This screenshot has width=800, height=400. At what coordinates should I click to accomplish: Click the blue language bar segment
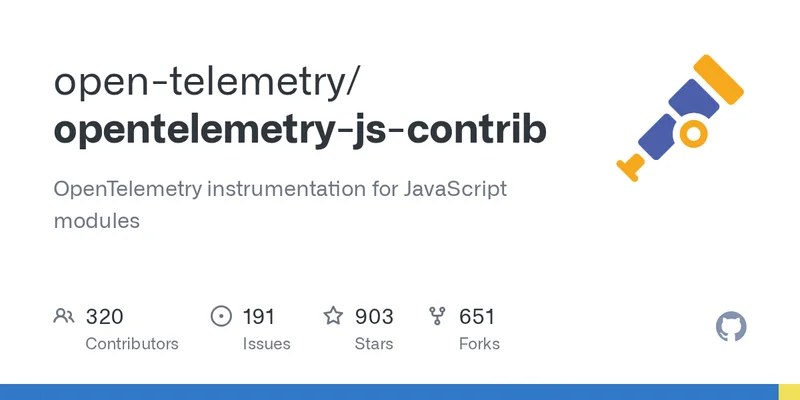point(388,392)
